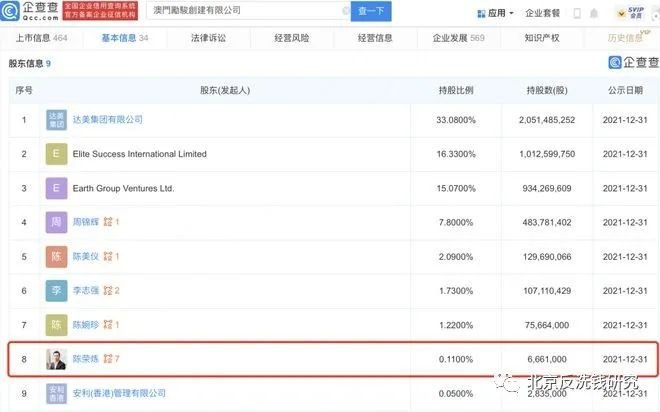This screenshot has height=412, width=660.
Task: Open shareholder 达美集团有限公司 link
Action: [x=107, y=120]
